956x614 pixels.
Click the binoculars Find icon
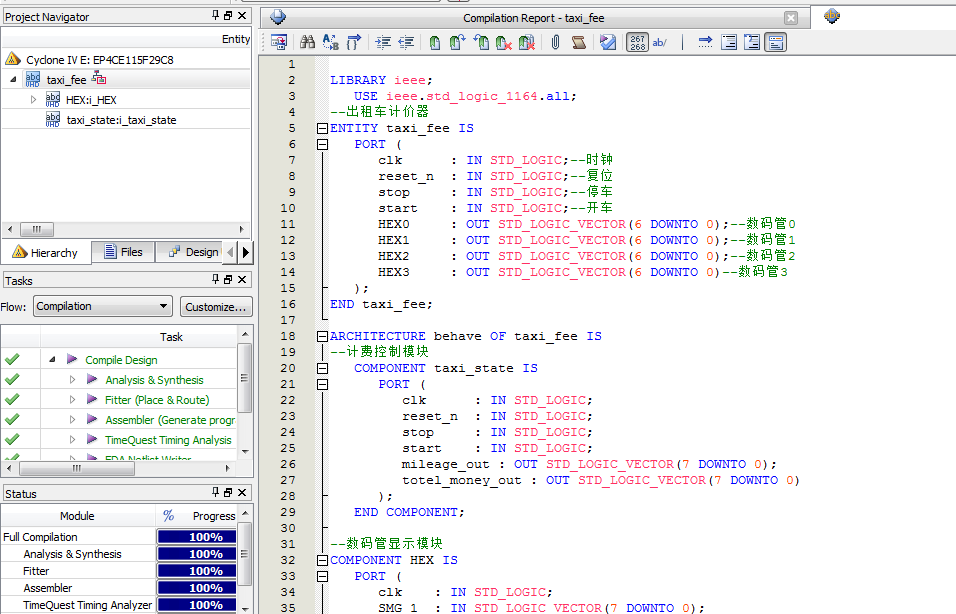point(308,42)
